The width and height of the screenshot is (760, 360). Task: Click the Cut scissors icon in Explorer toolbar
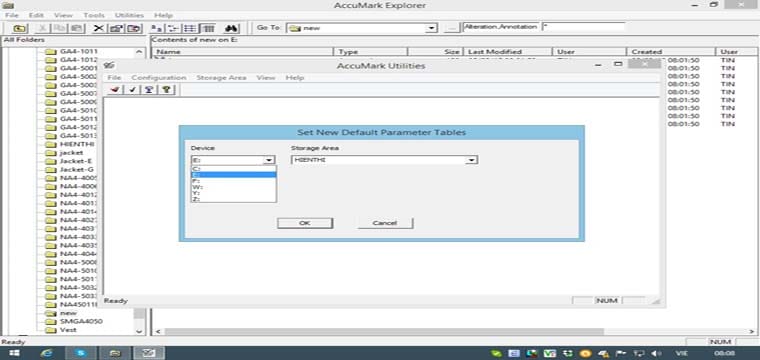[x=43, y=28]
